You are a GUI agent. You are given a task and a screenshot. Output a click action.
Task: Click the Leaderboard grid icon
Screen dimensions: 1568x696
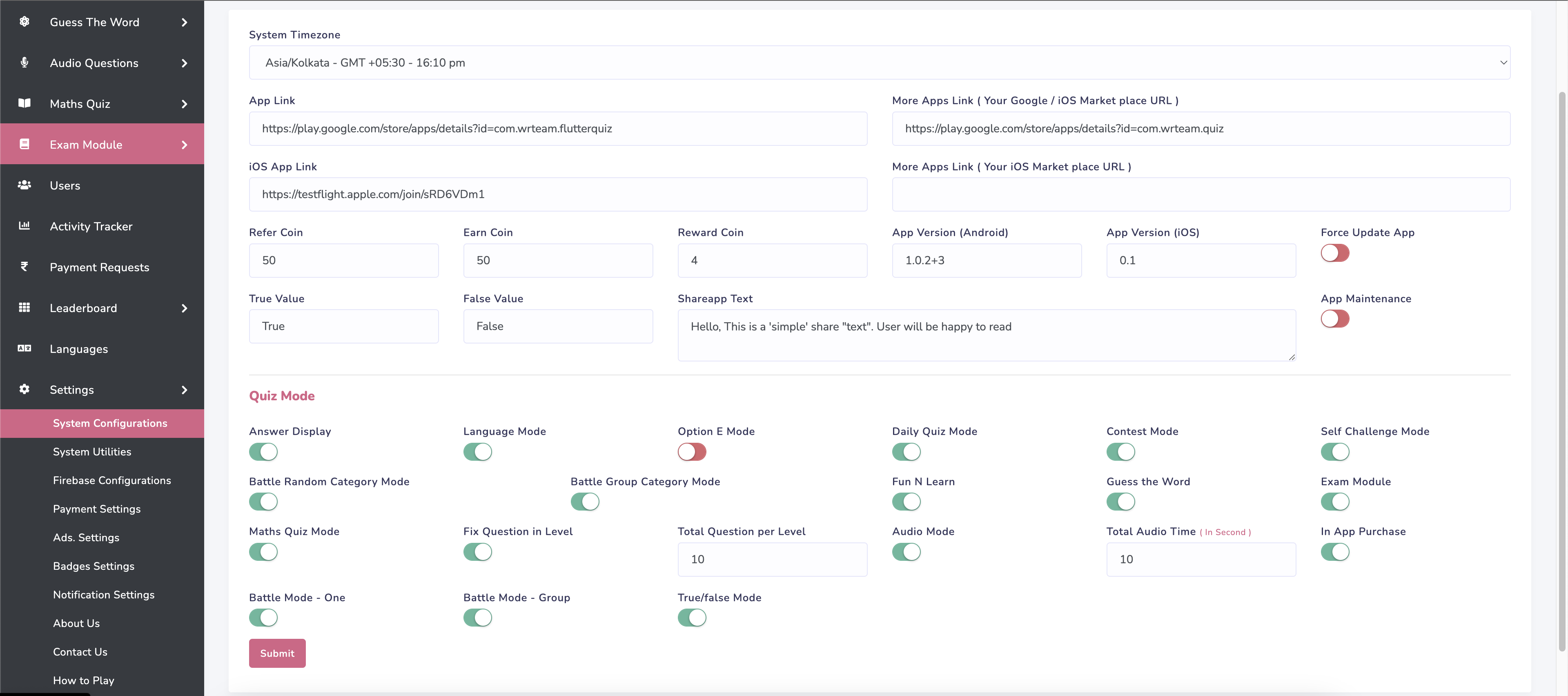coord(24,308)
